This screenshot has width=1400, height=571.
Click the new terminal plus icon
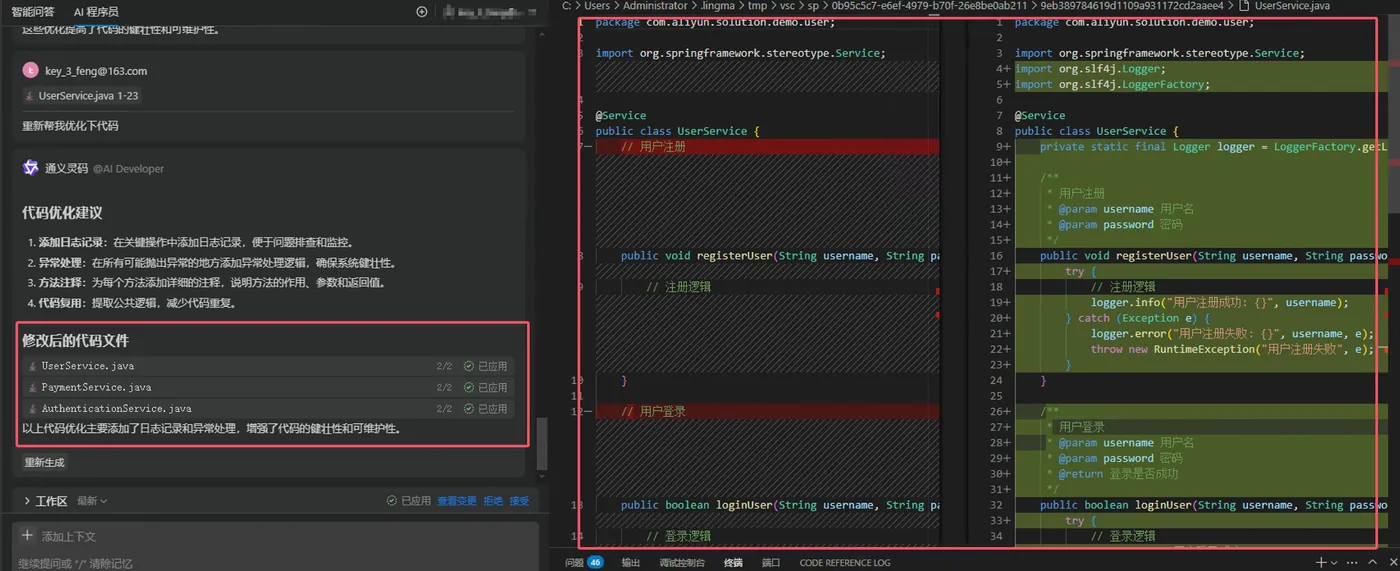pyautogui.click(x=1321, y=562)
